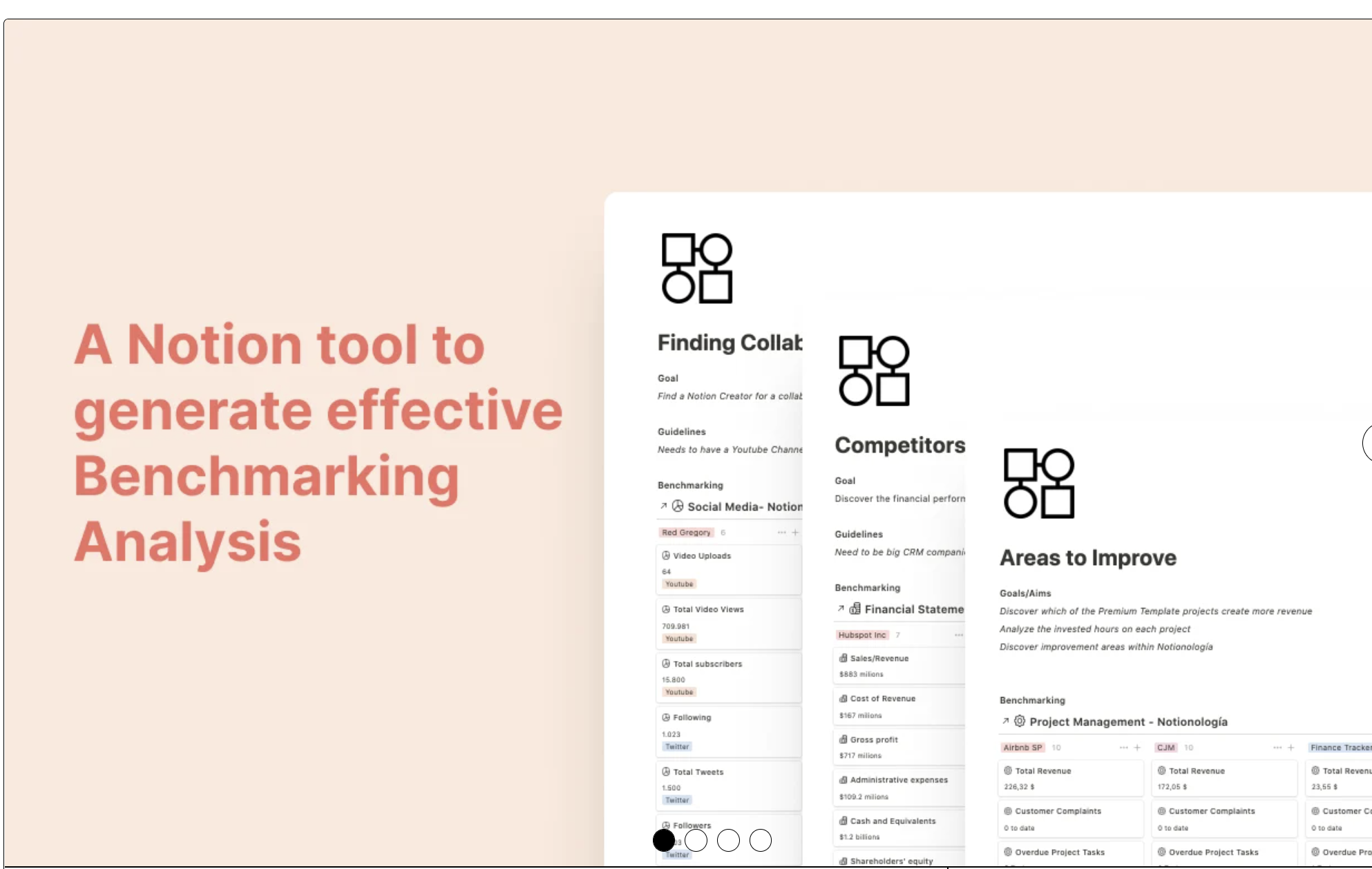The height and width of the screenshot is (869, 1372).
Task: Select the first carousel dot
Action: click(x=664, y=840)
